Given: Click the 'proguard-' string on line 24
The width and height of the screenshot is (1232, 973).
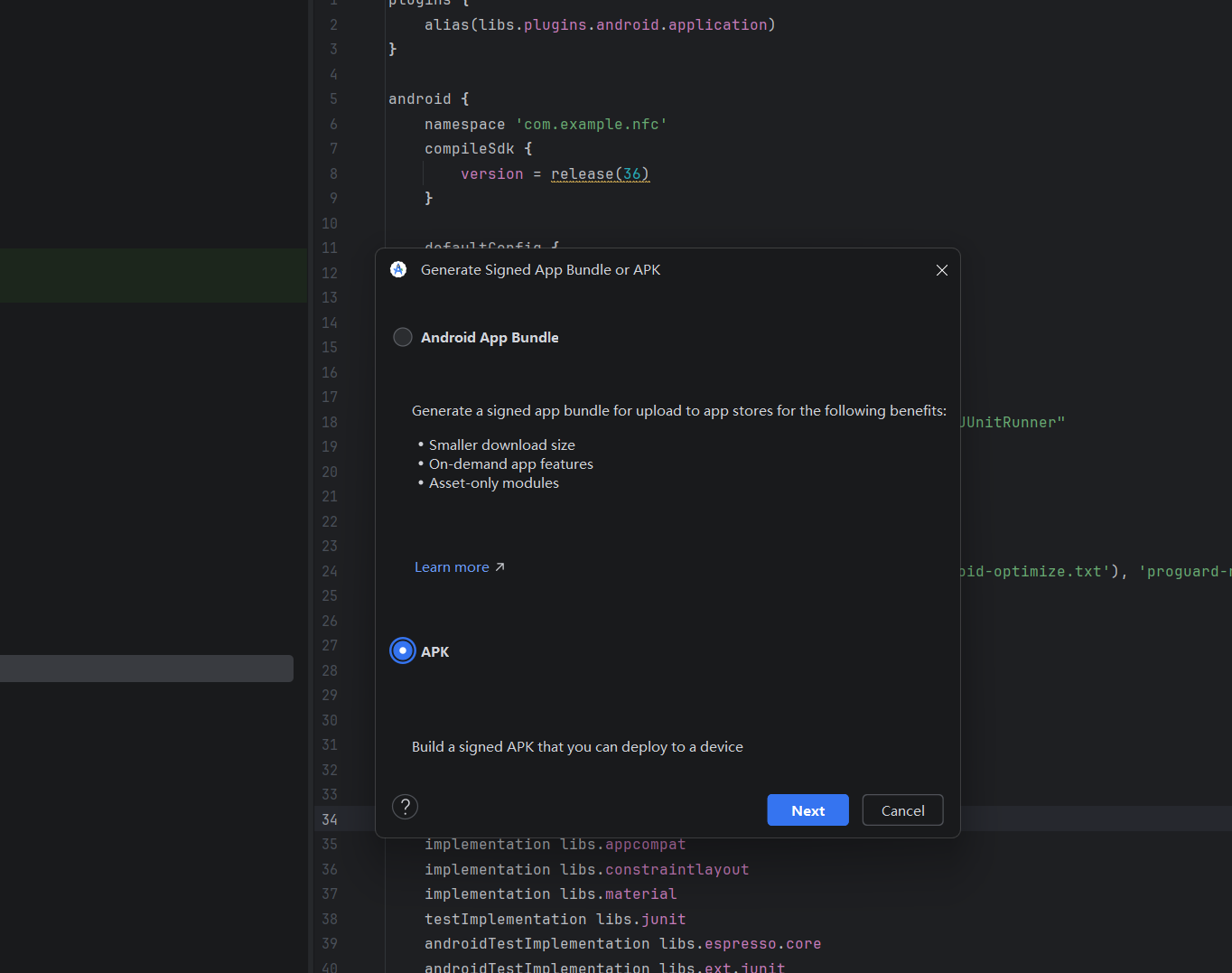Looking at the screenshot, I should [x=1184, y=571].
